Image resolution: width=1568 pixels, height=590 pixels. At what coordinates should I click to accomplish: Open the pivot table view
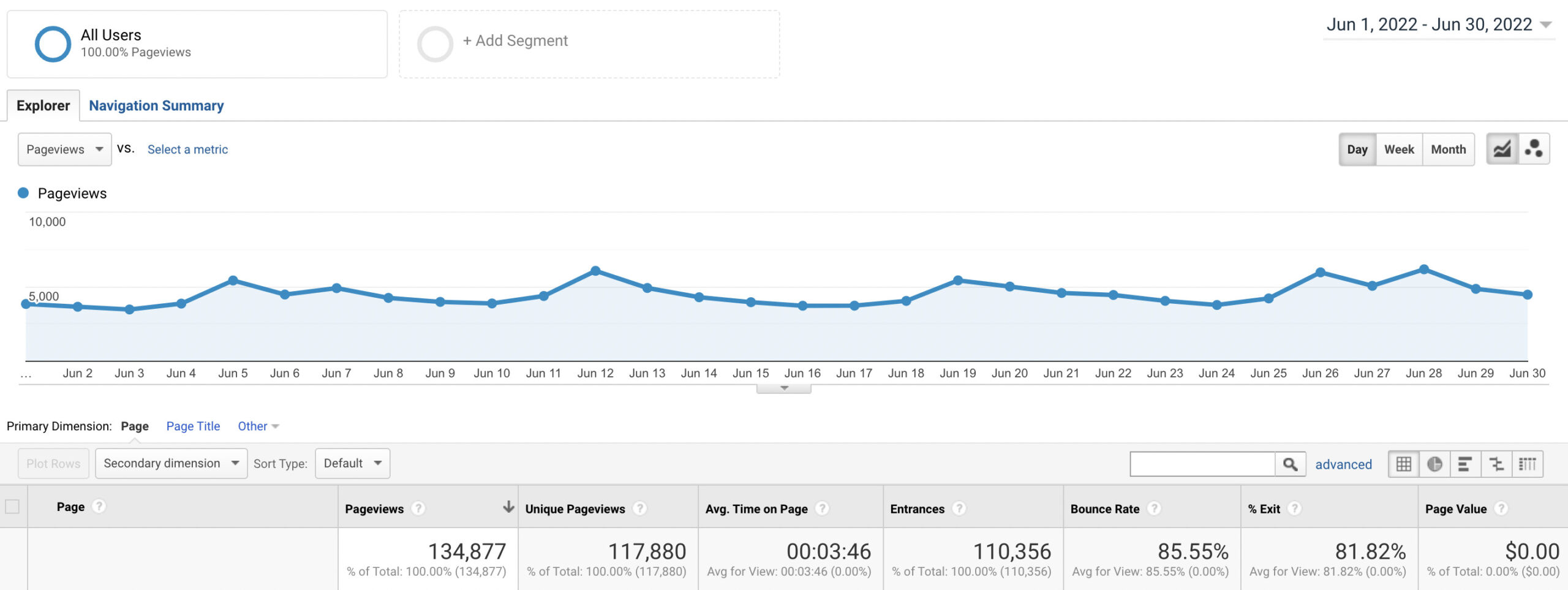click(x=1528, y=464)
